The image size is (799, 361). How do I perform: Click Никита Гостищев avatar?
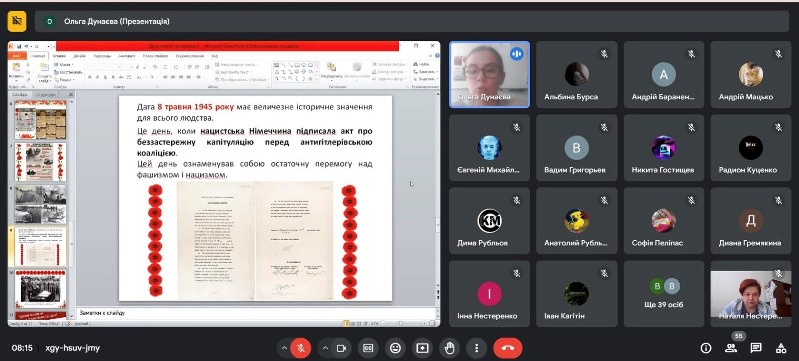coord(663,147)
